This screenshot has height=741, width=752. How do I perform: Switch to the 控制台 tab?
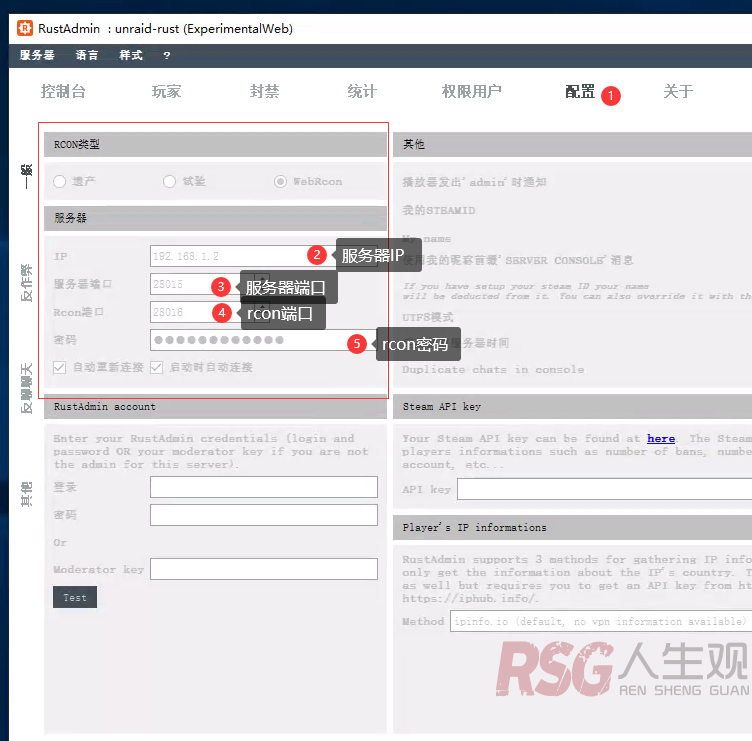[x=63, y=91]
